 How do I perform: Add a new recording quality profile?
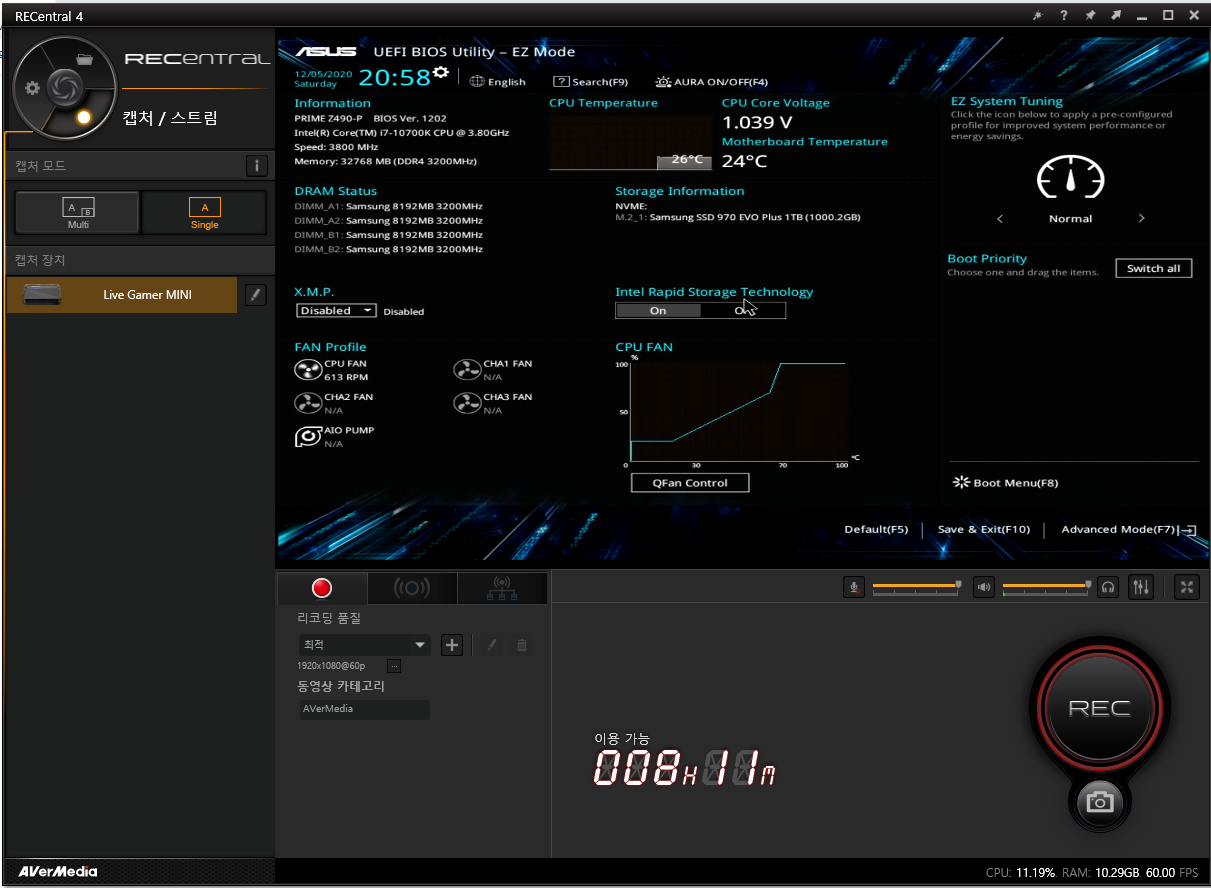tap(452, 645)
